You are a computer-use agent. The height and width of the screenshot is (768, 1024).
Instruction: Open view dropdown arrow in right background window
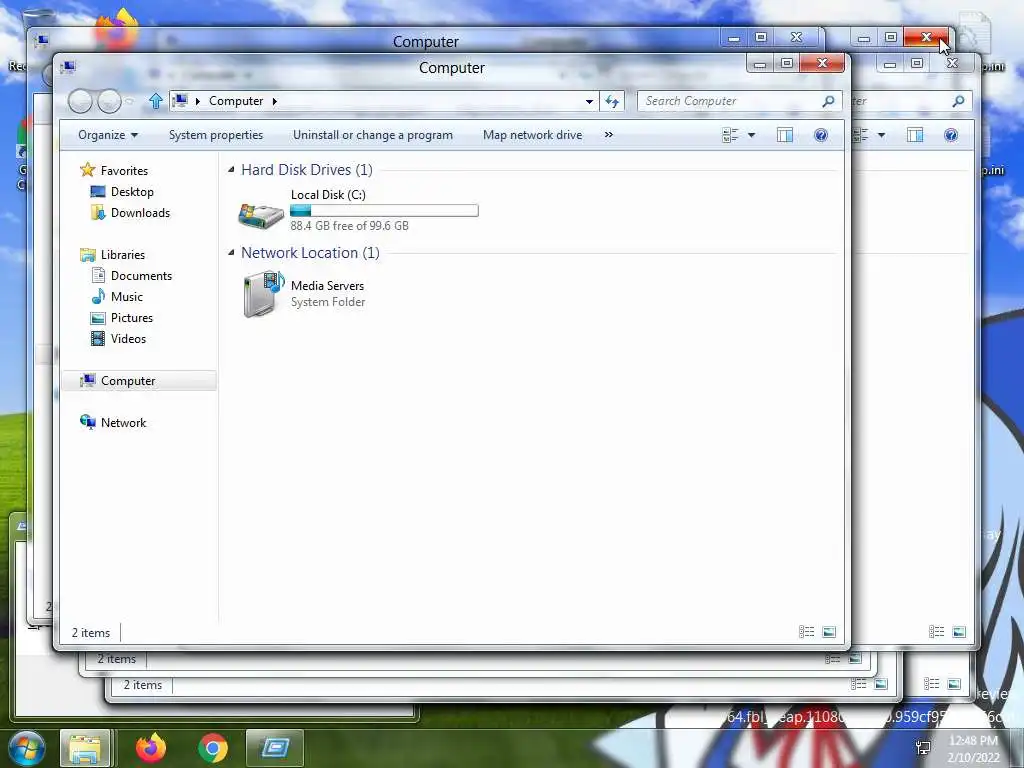click(881, 135)
